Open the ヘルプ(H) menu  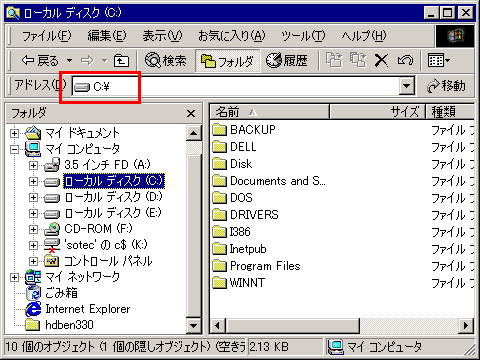pos(364,36)
